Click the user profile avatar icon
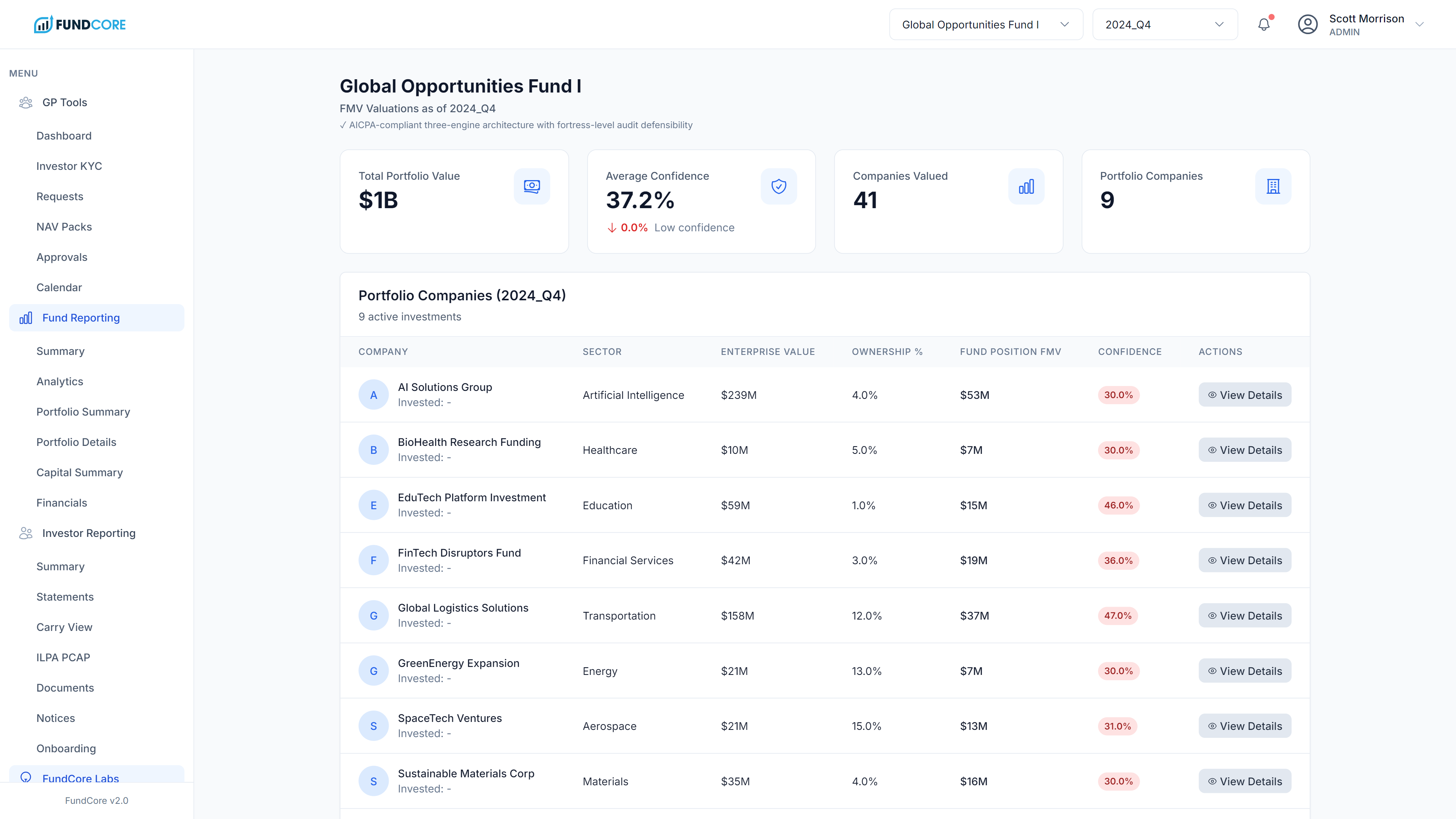This screenshot has height=819, width=1456. point(1307,24)
